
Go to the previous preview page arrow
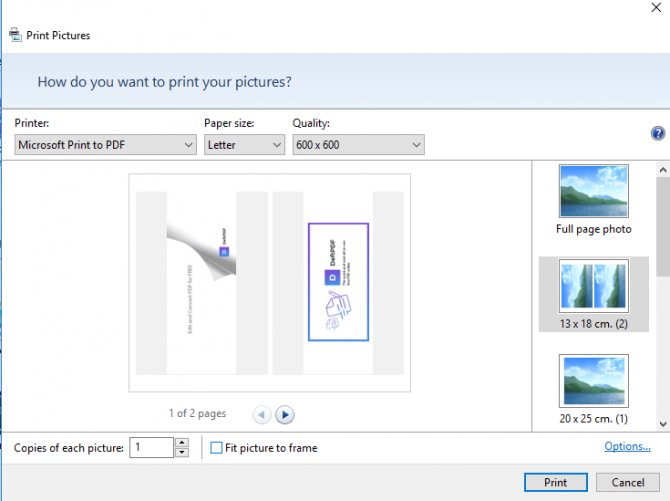click(x=262, y=415)
